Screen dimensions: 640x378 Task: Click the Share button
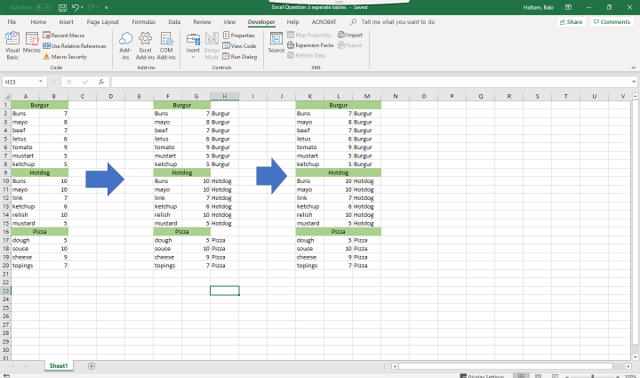[571, 22]
